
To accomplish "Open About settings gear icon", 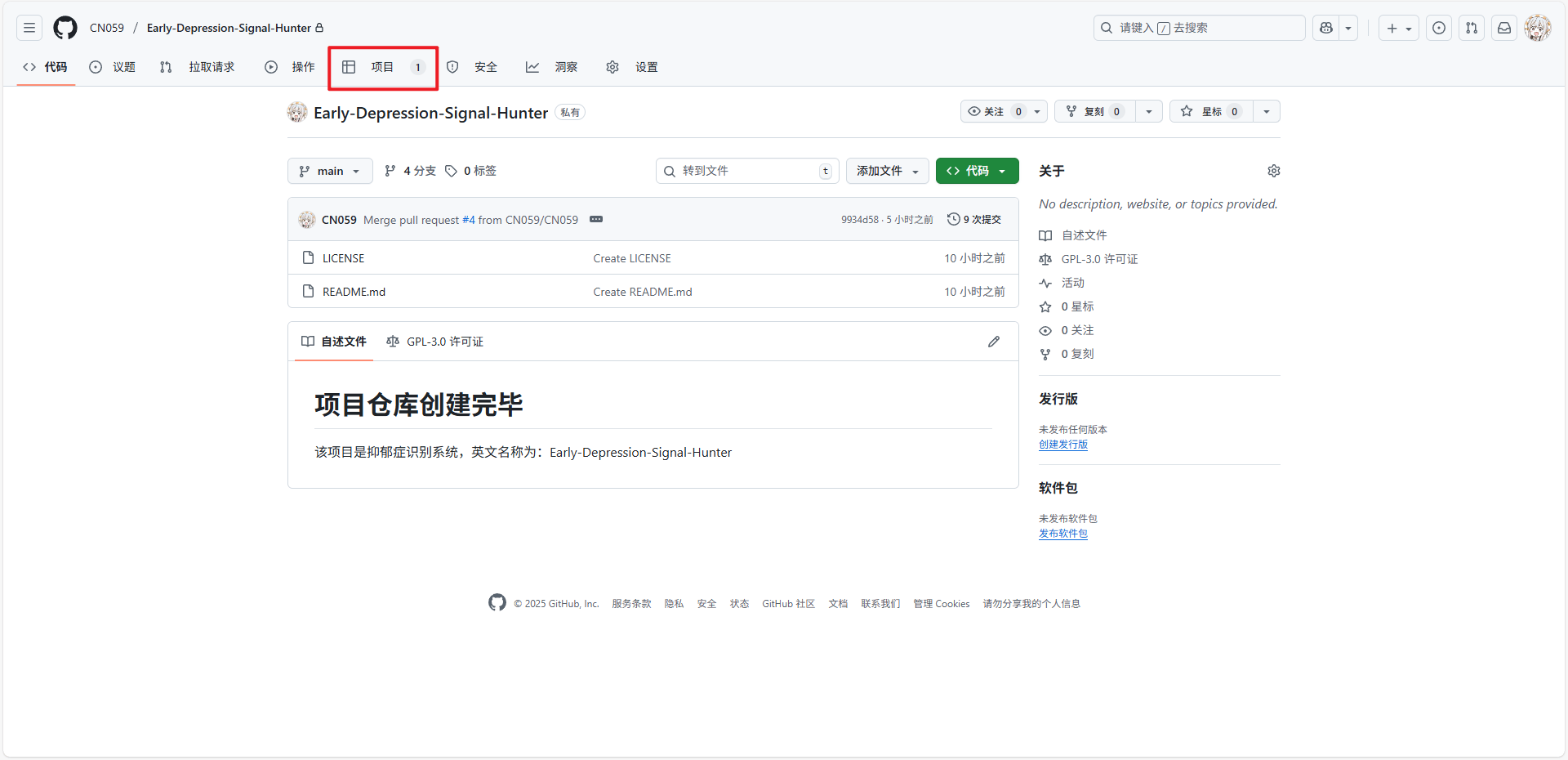I will tap(1273, 171).
